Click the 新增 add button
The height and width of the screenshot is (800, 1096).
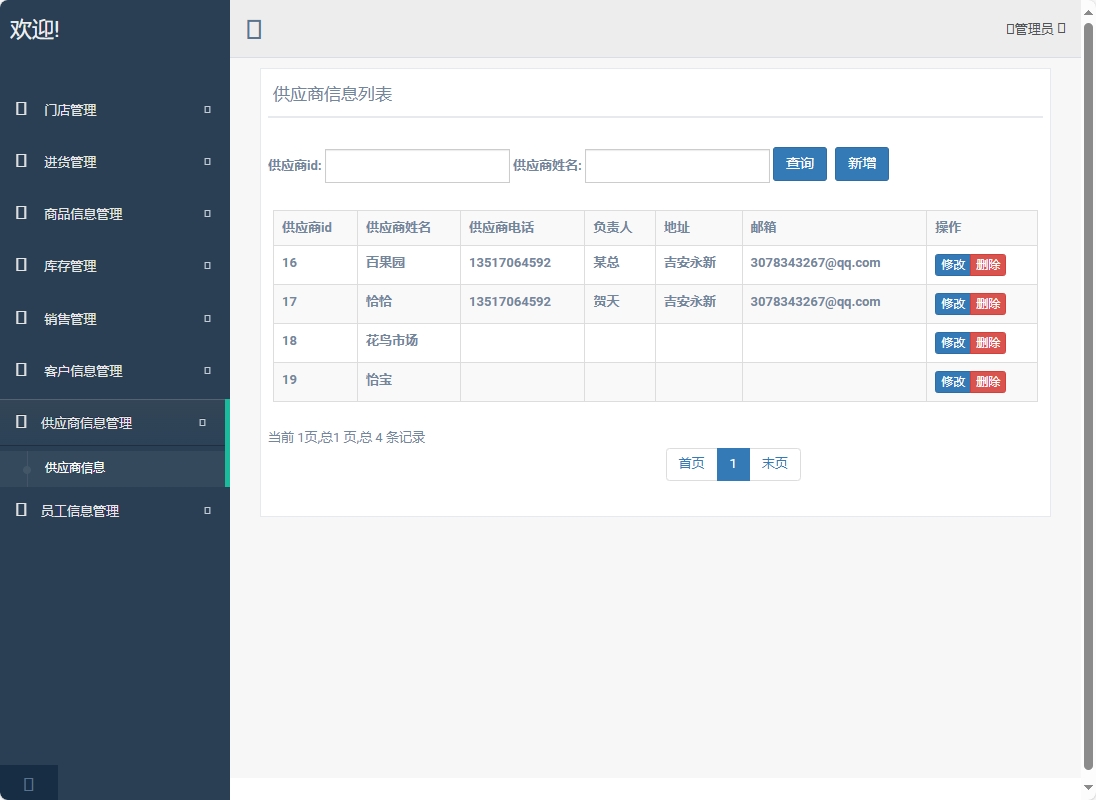click(x=861, y=164)
